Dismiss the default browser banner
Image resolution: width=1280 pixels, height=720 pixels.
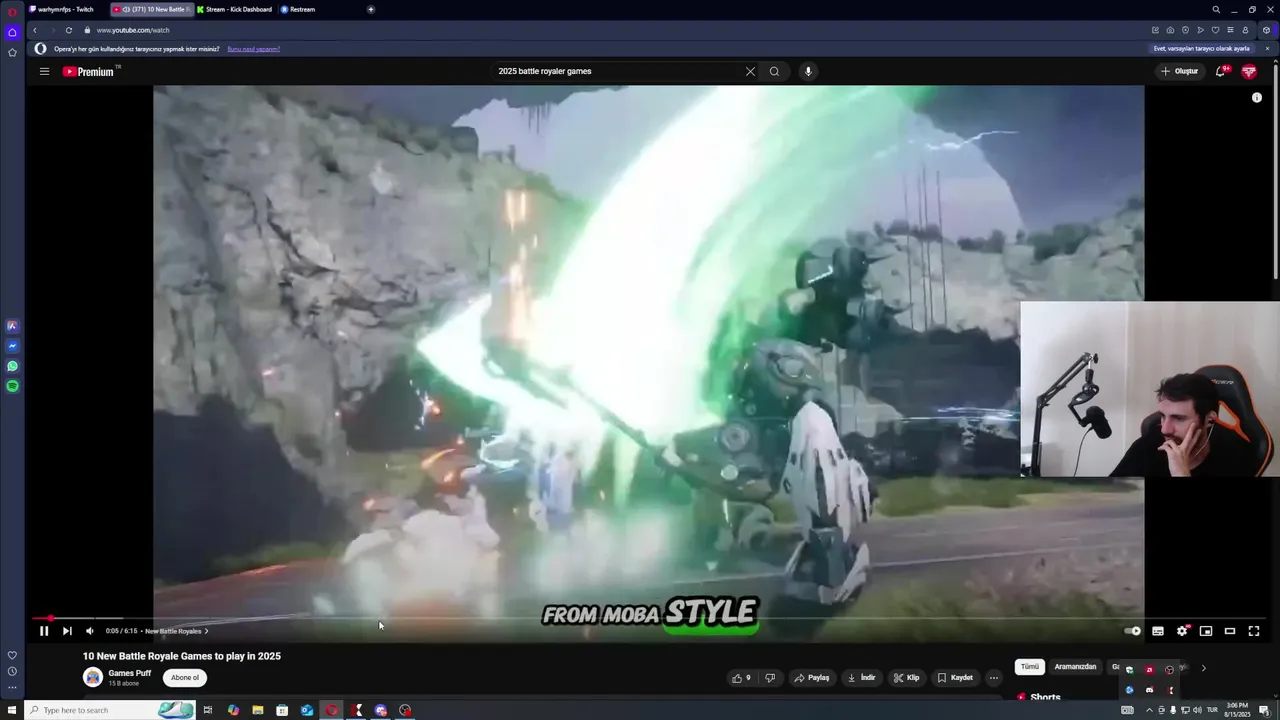tap(1267, 49)
